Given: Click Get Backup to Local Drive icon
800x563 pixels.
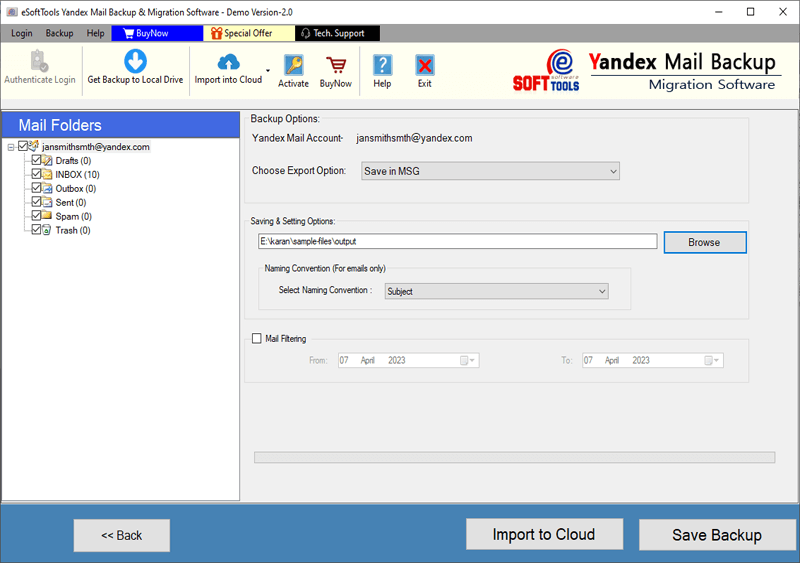Looking at the screenshot, I should (135, 61).
